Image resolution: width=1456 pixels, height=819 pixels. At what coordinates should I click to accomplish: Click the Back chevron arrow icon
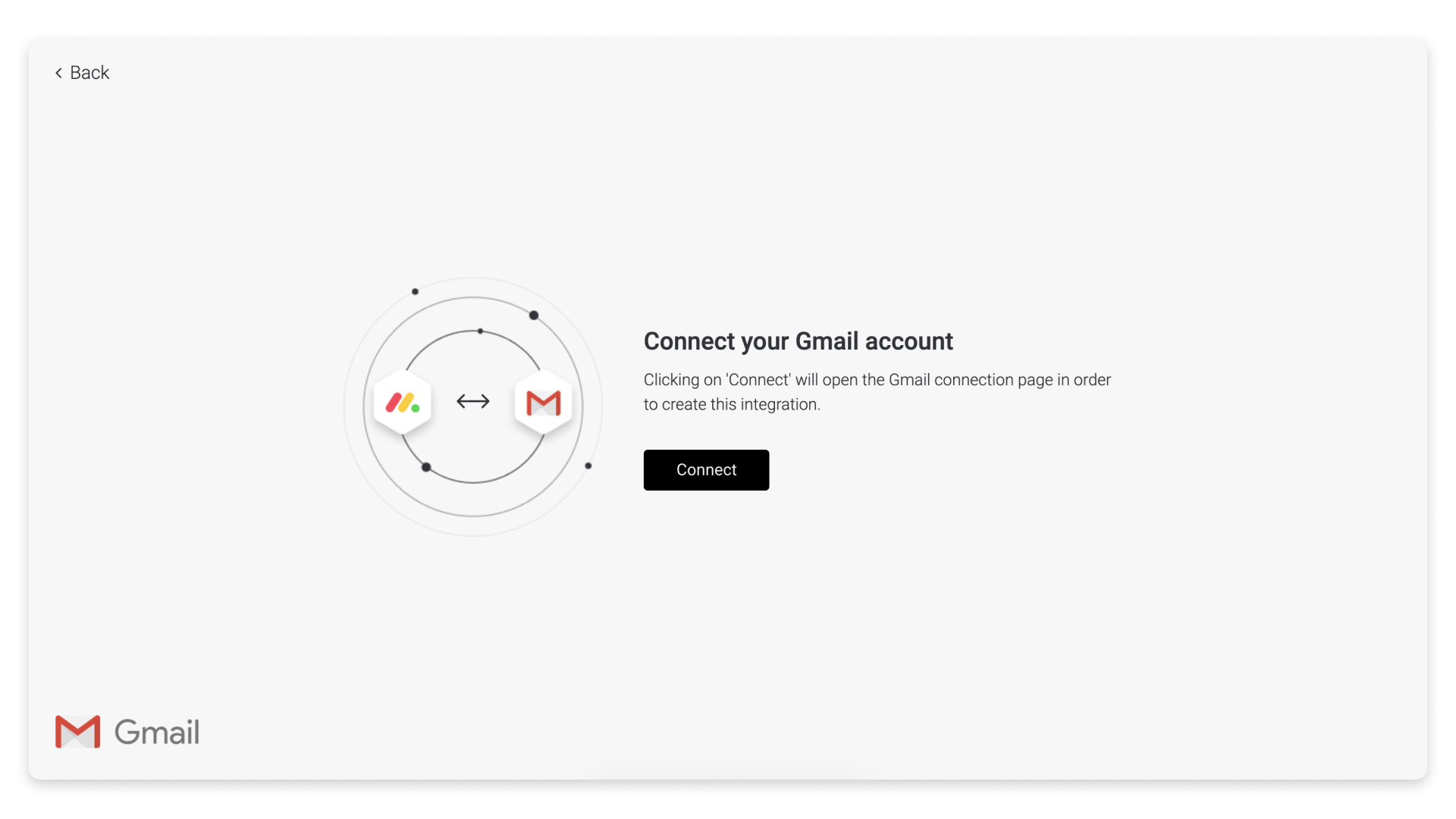click(x=58, y=73)
